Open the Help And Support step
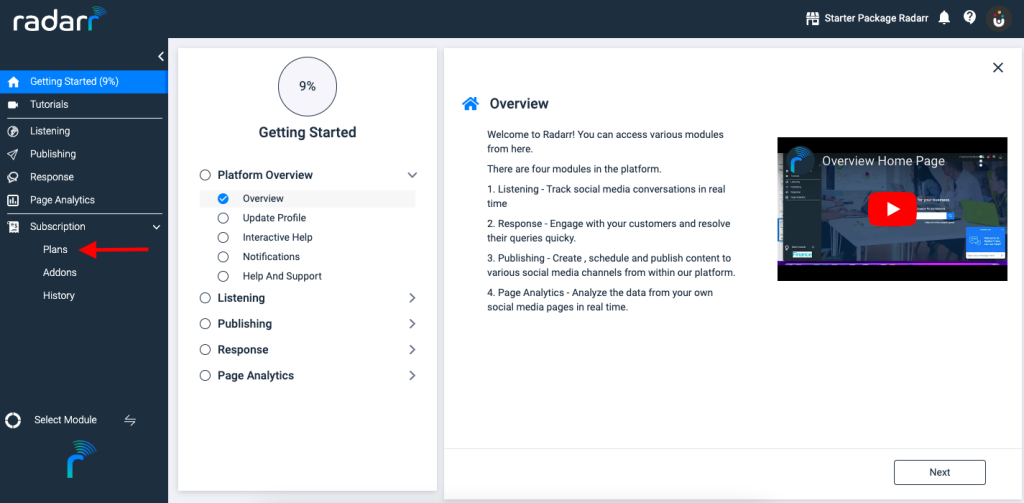Screen dimensions: 1024x503 [282, 276]
